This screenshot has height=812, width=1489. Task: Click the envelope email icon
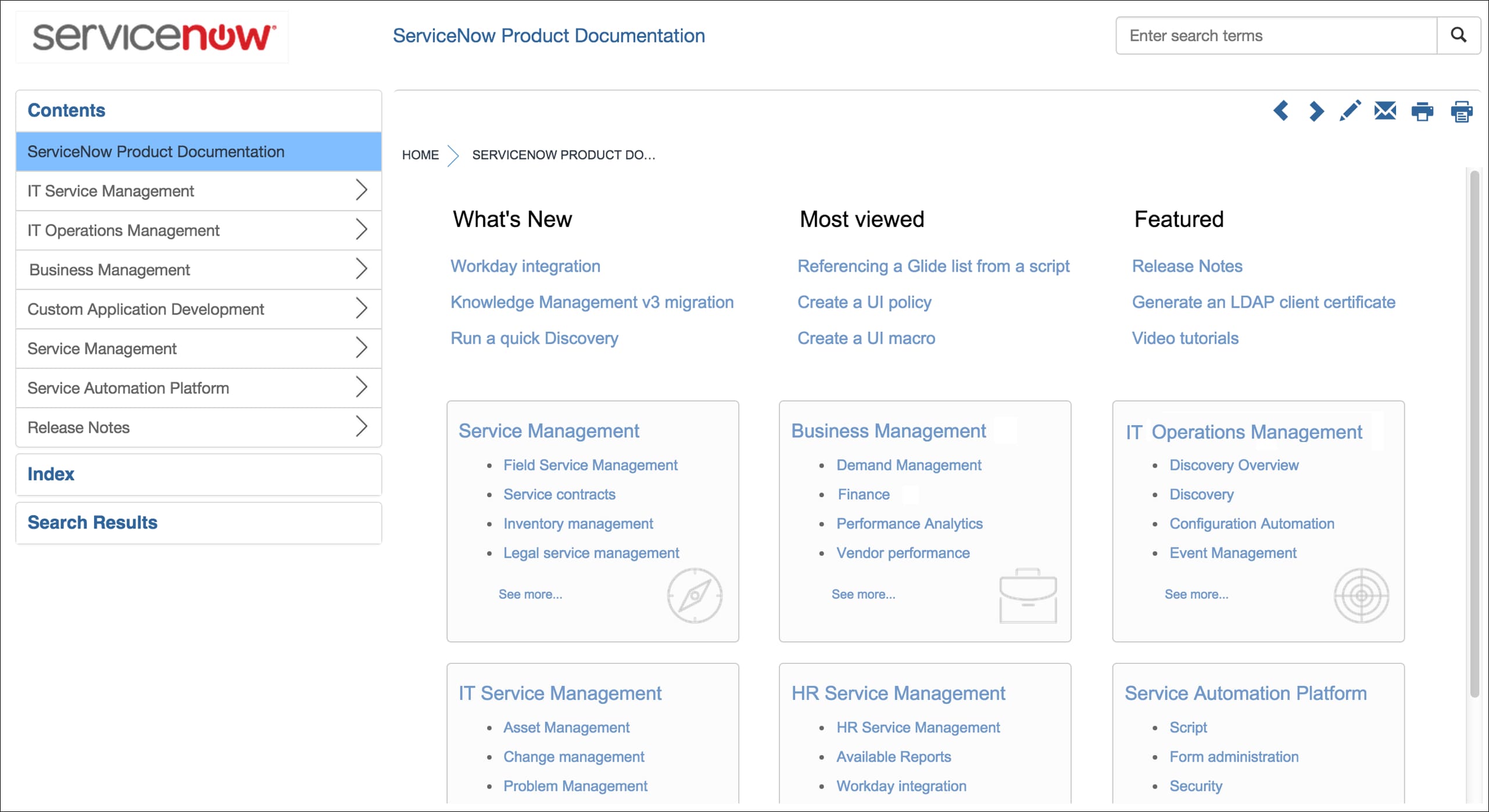1385,110
